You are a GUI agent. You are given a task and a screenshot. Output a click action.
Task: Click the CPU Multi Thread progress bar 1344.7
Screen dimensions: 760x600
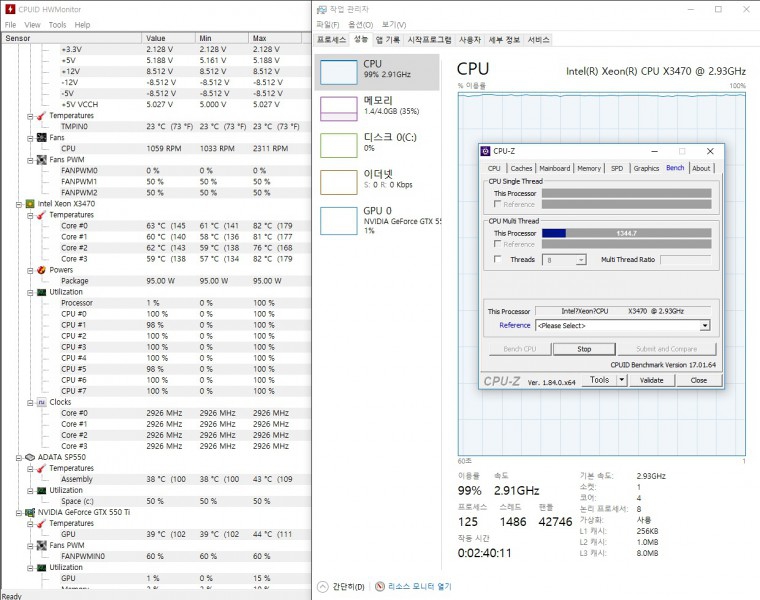pyautogui.click(x=626, y=233)
